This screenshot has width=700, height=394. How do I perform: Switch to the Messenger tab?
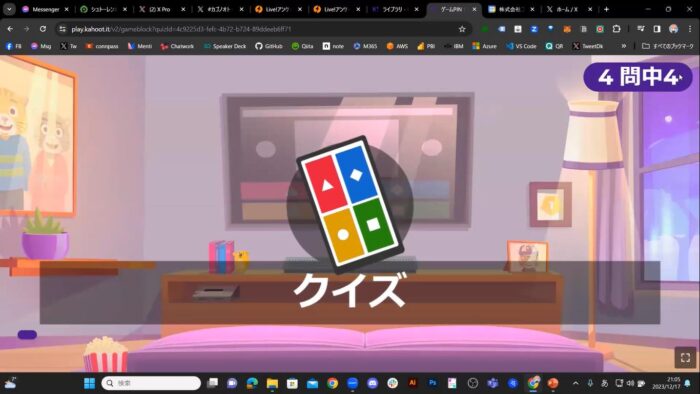(x=46, y=9)
